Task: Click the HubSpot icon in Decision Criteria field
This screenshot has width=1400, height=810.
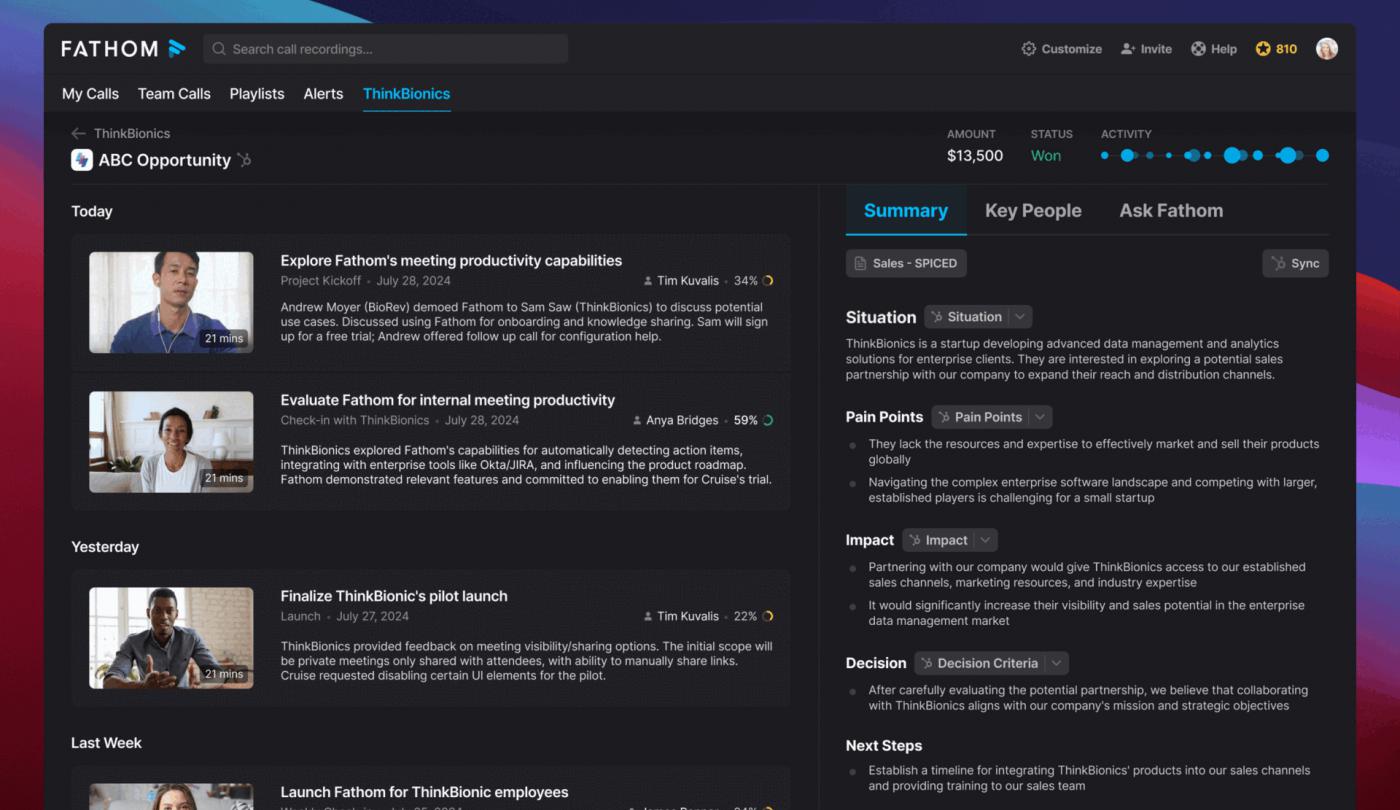Action: point(927,663)
